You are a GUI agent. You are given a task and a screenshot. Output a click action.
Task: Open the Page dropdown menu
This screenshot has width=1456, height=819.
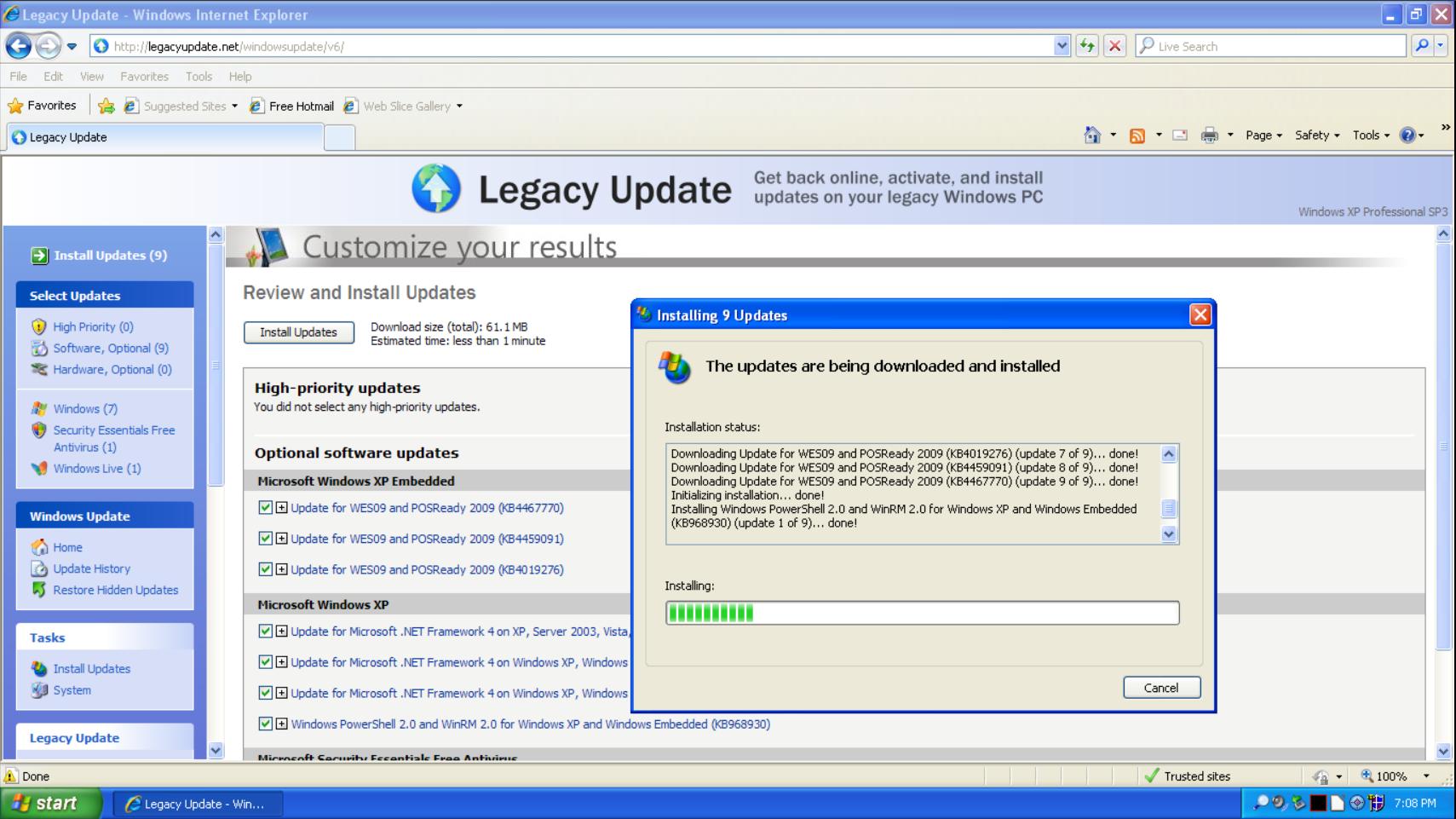(x=1263, y=136)
